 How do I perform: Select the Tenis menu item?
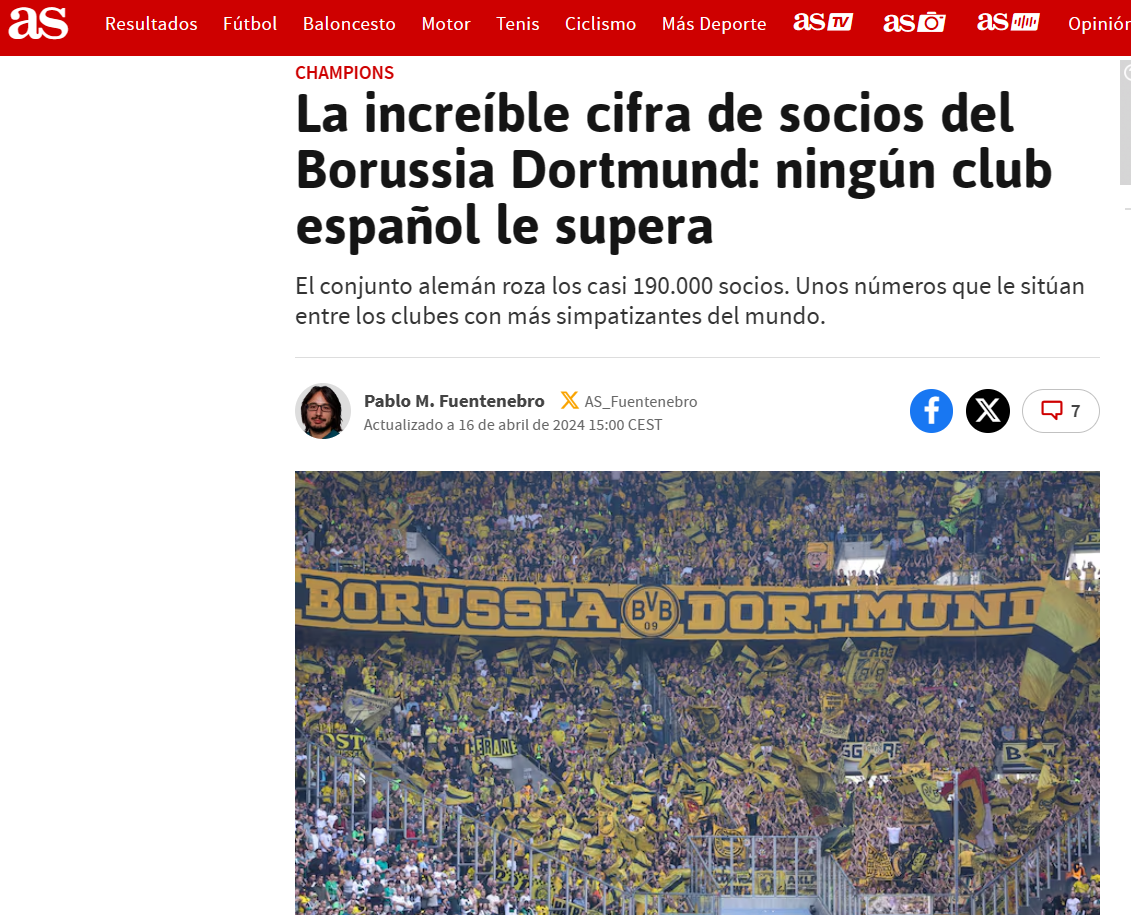point(517,24)
